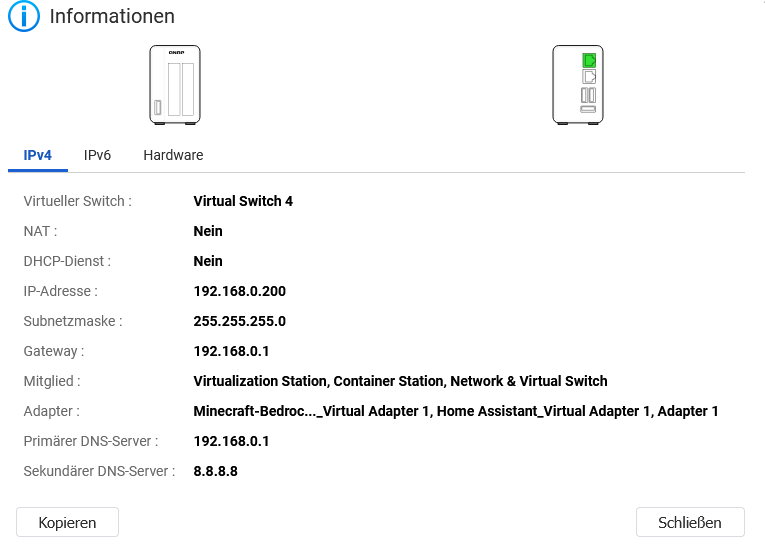Click the Gateway 192.168.0.1 value
765x557 pixels.
point(231,351)
